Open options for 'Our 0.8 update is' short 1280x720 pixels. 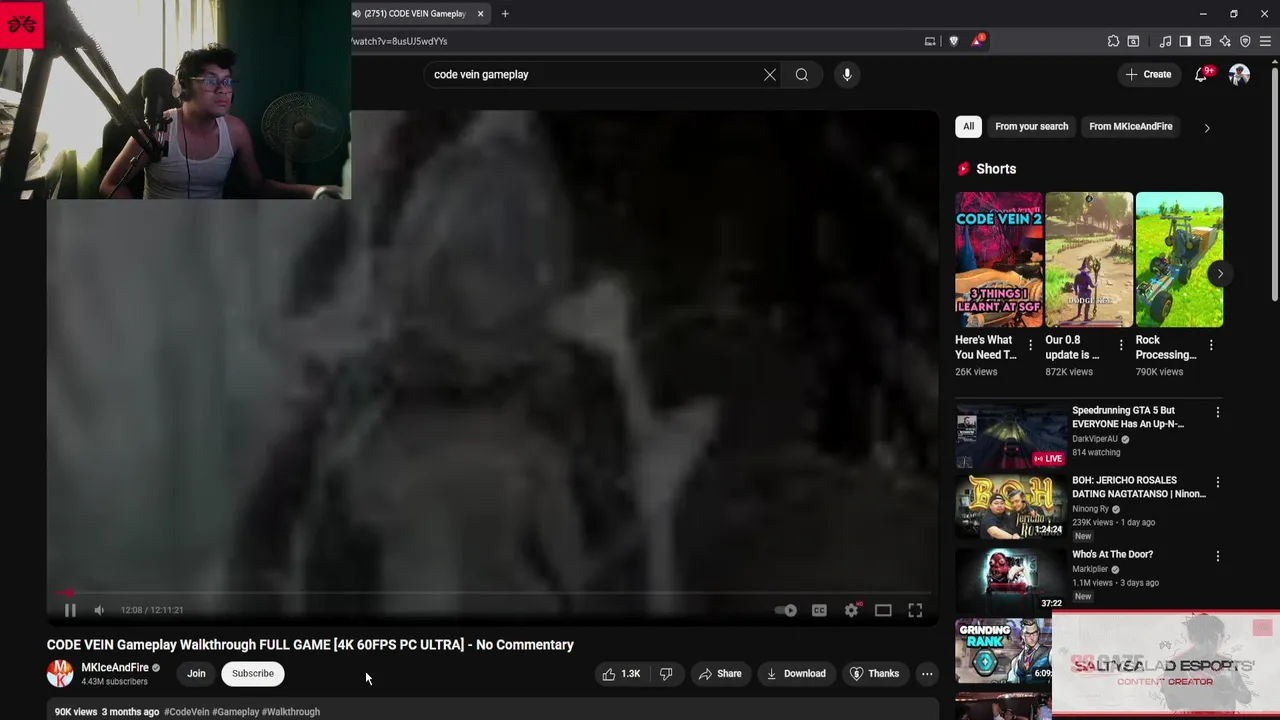click(1121, 345)
